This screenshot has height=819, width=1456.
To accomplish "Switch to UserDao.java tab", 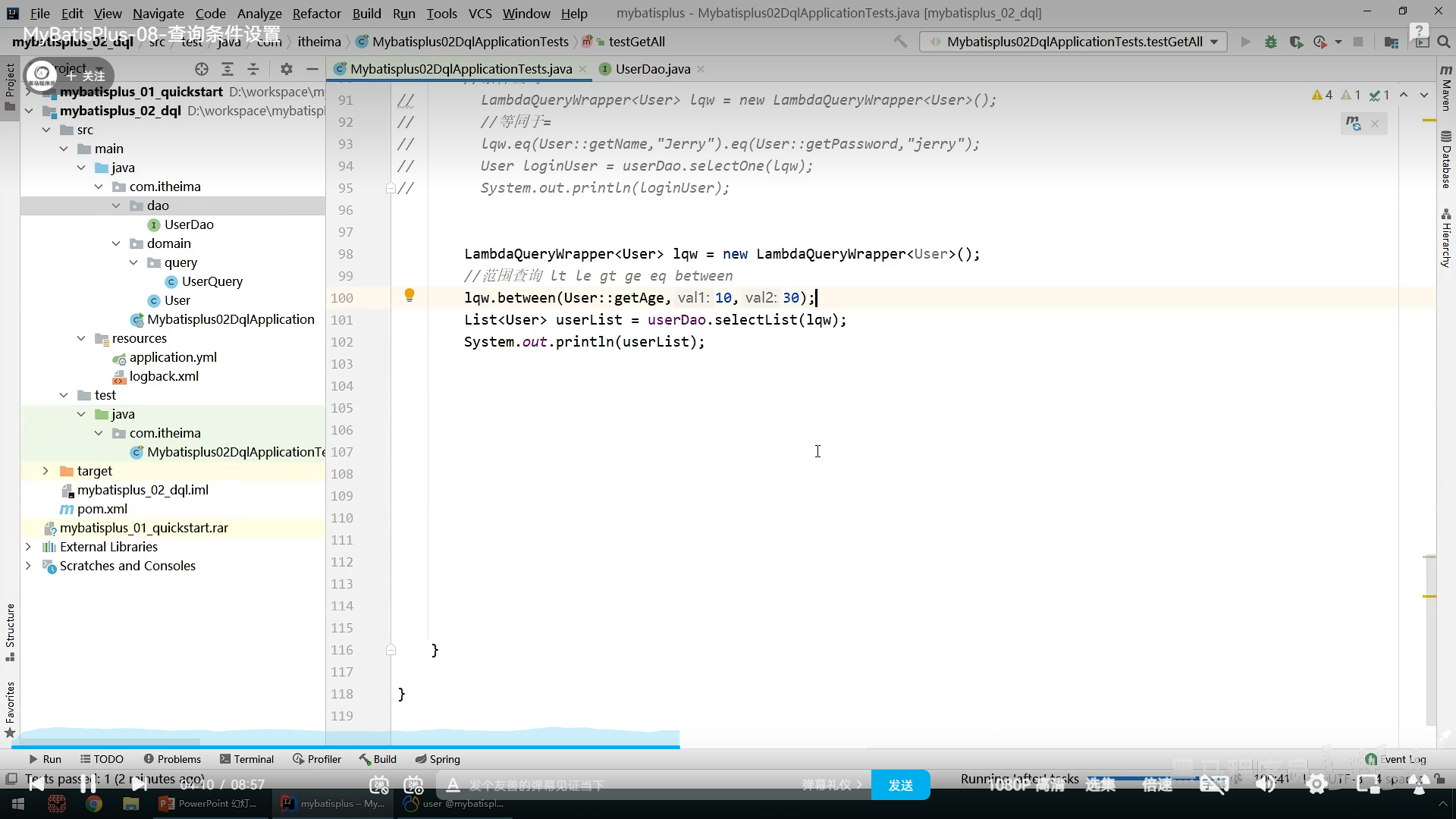I will click(x=652, y=69).
